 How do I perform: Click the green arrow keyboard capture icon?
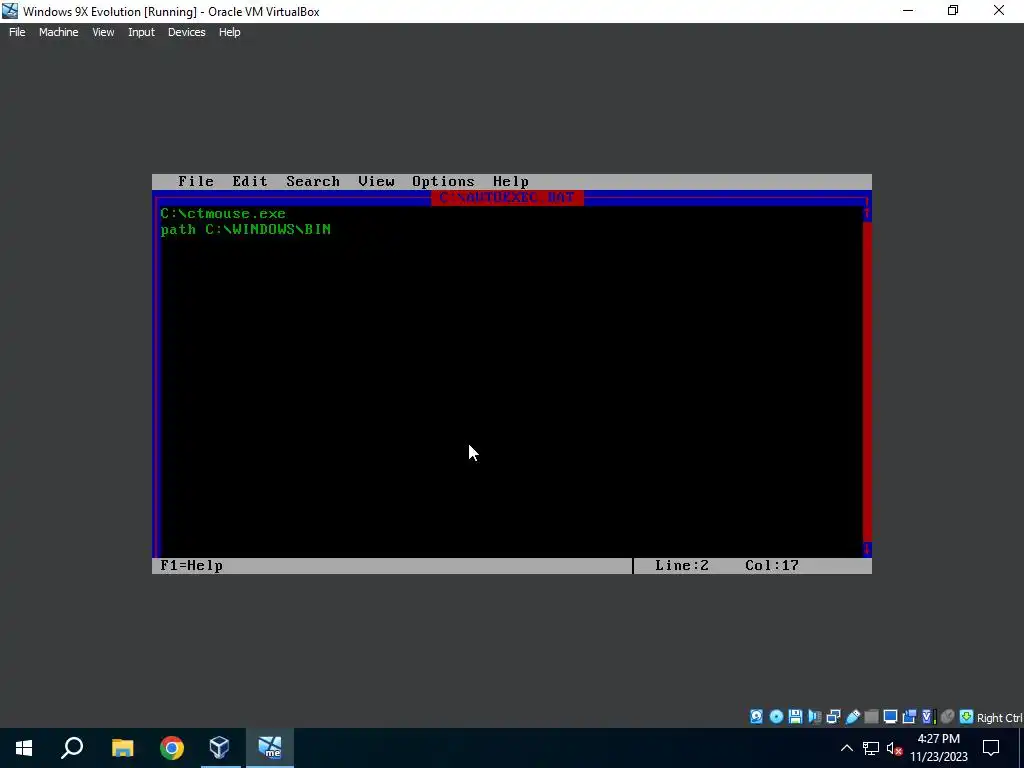[967, 717]
